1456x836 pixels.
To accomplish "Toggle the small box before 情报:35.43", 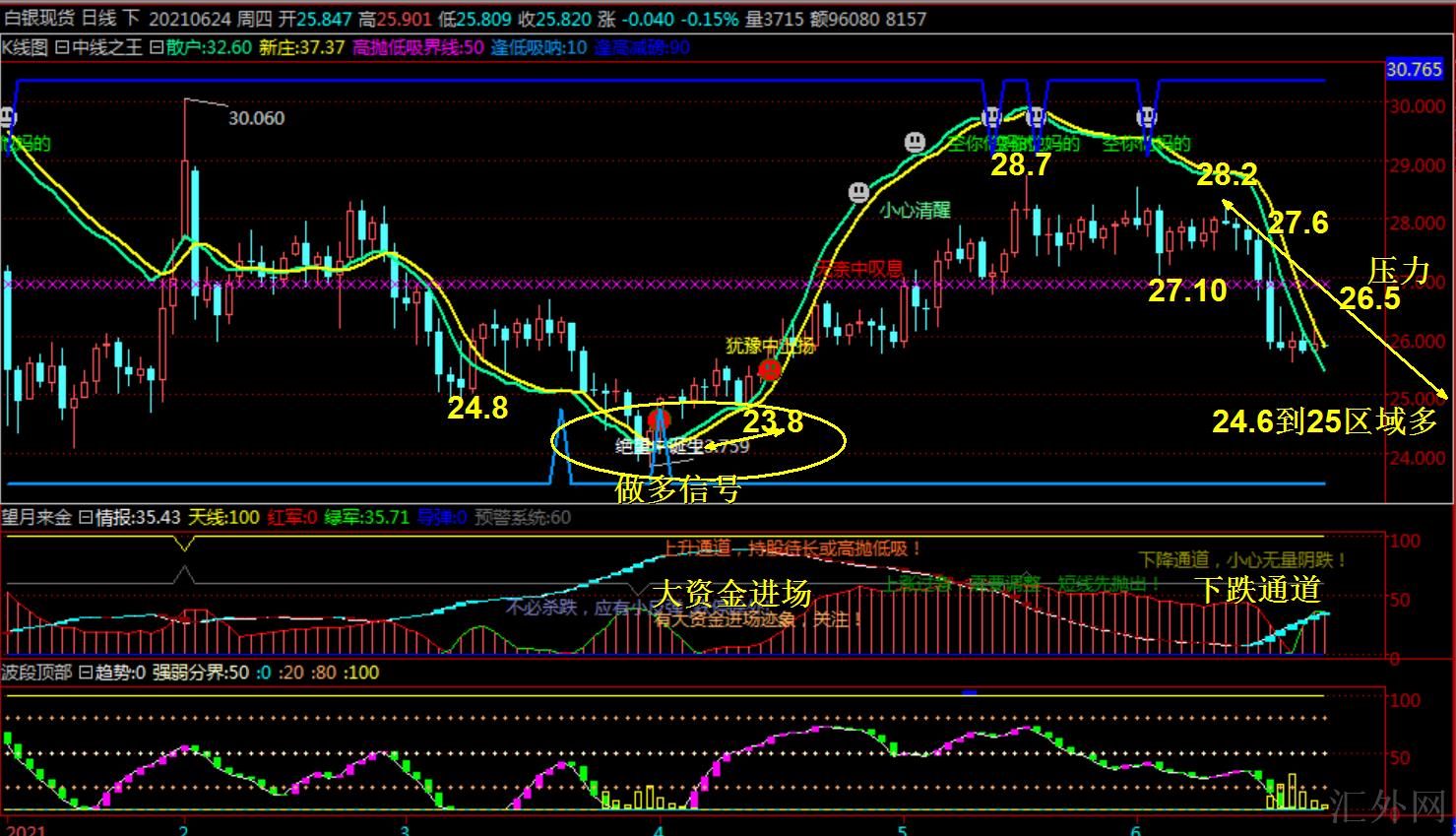I will (x=85, y=518).
